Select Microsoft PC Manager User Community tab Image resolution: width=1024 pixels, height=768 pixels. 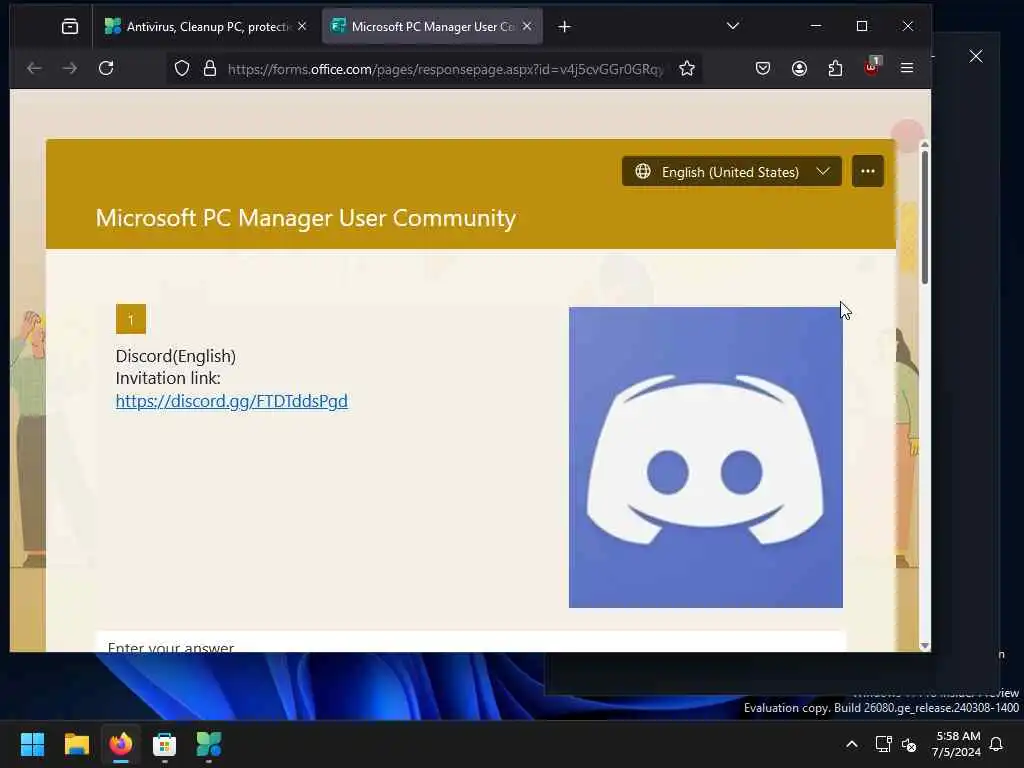coord(432,26)
